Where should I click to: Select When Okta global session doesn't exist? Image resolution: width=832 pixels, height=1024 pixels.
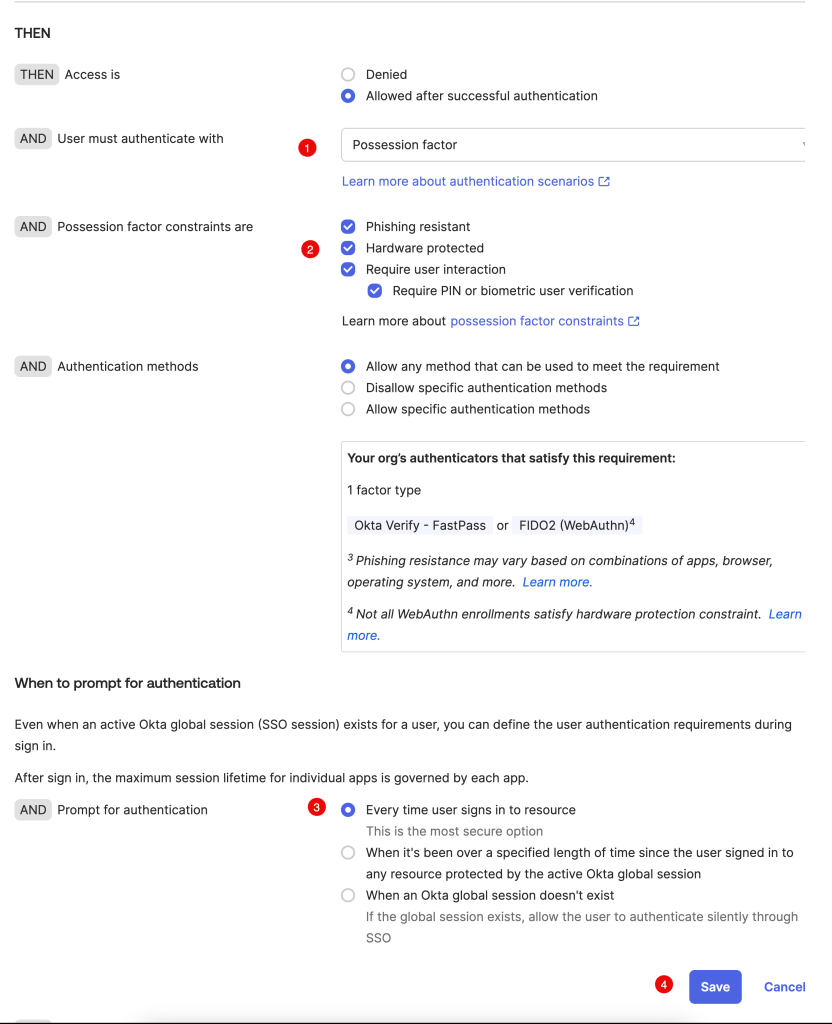pos(348,896)
